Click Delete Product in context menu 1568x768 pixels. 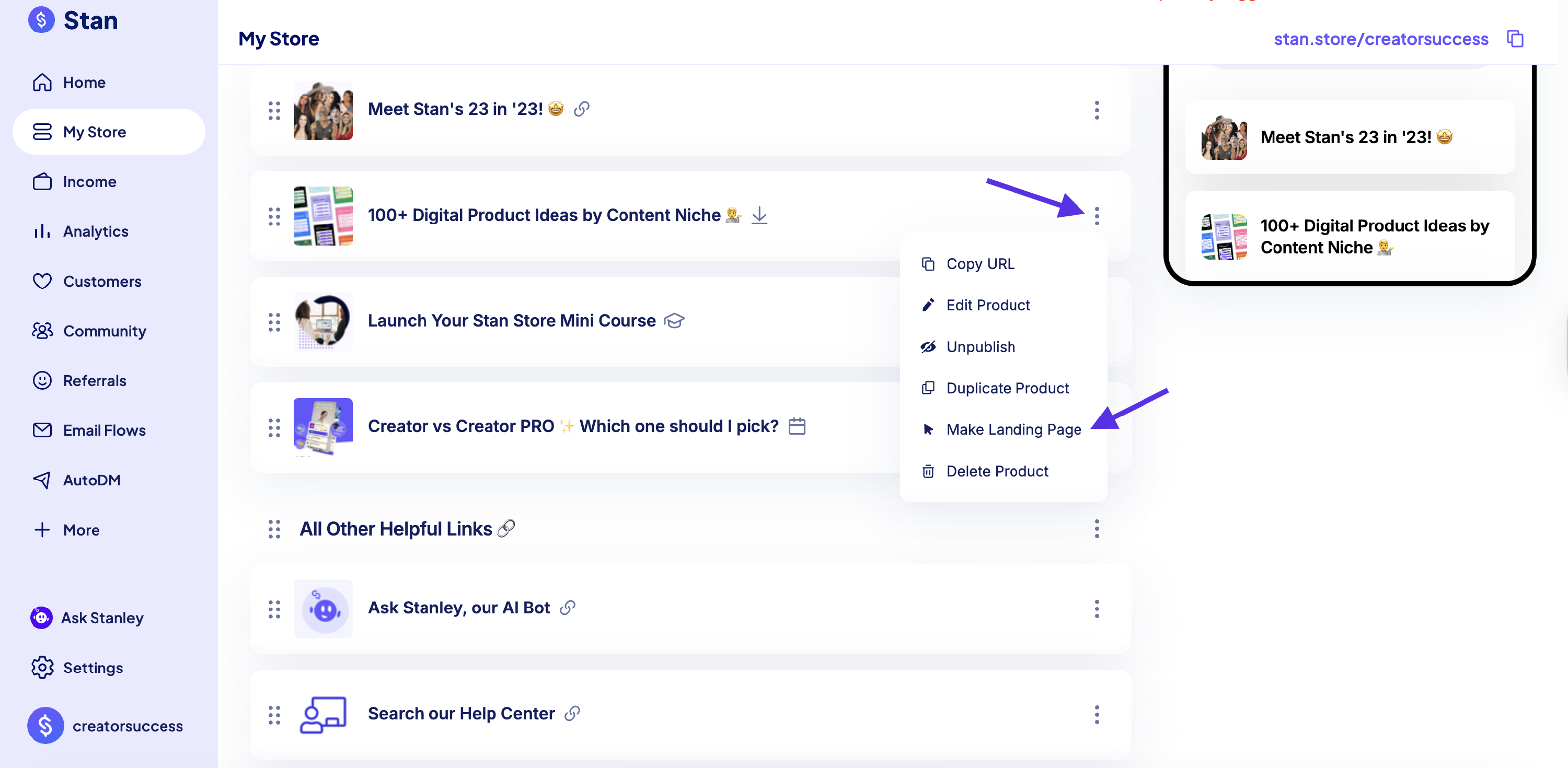[996, 471]
